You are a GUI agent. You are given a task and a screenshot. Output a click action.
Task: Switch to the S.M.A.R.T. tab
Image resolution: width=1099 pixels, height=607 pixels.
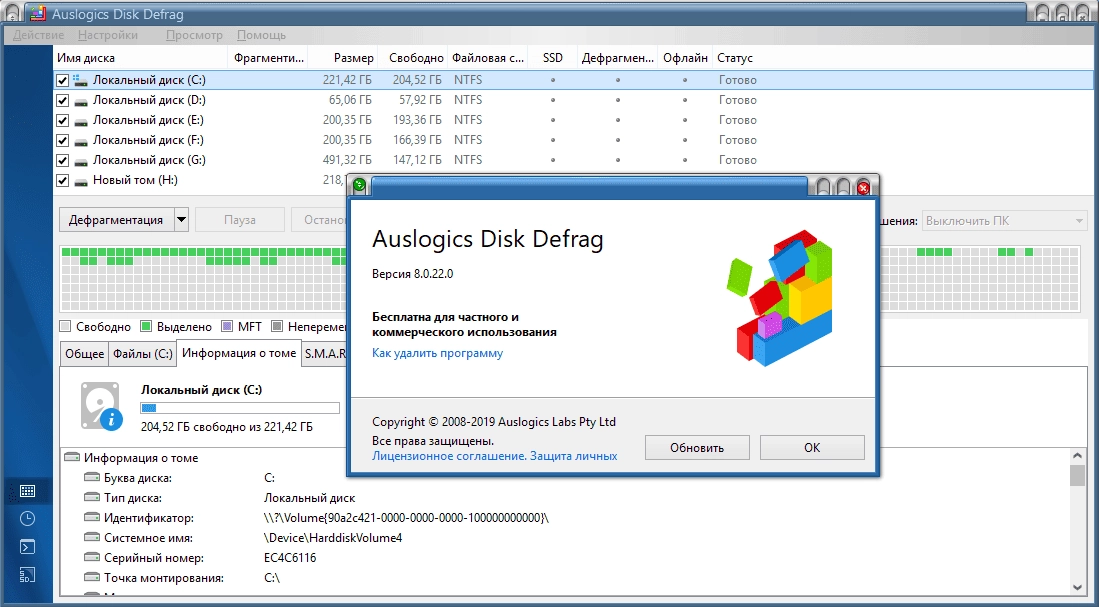tap(325, 354)
